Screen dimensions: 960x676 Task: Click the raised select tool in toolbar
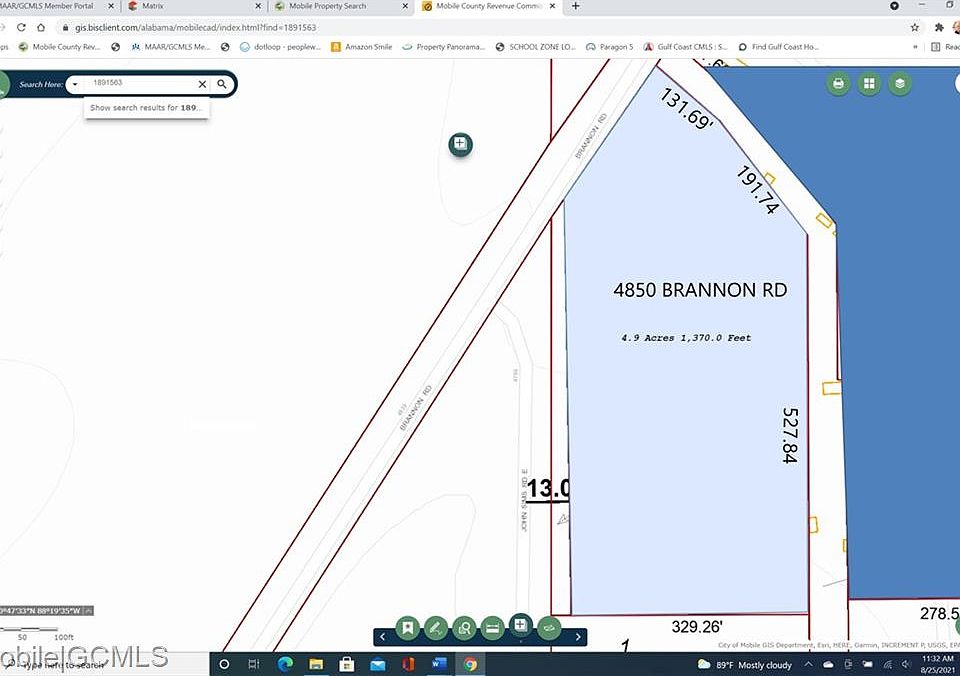520,625
